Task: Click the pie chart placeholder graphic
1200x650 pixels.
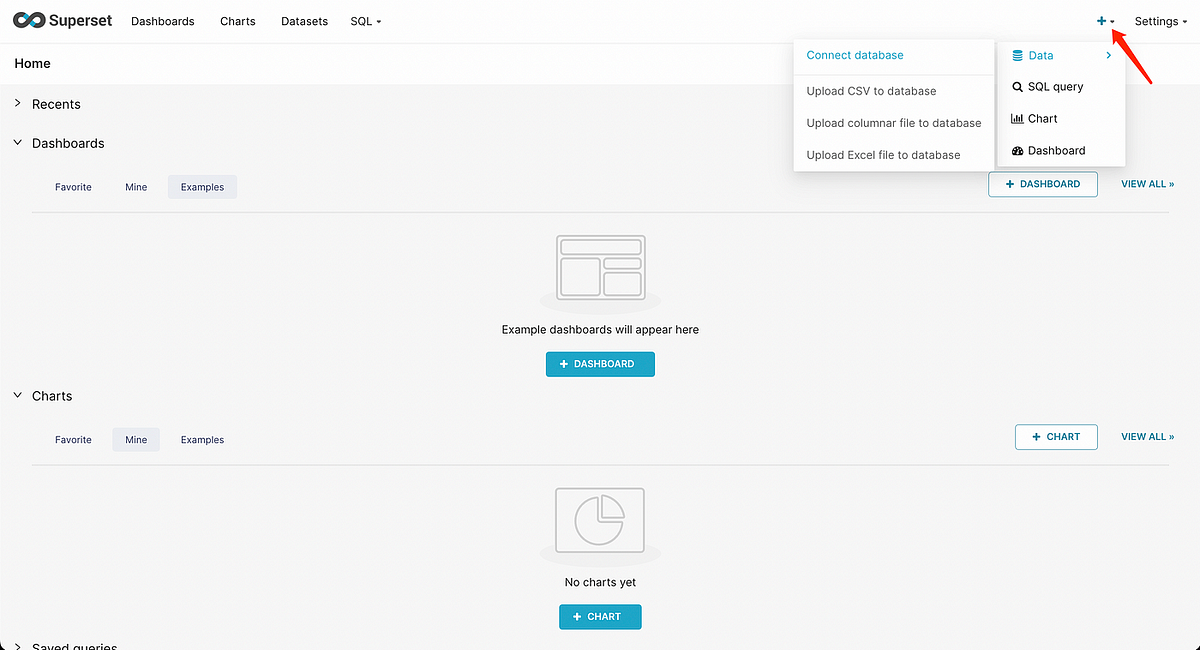Action: [599, 520]
